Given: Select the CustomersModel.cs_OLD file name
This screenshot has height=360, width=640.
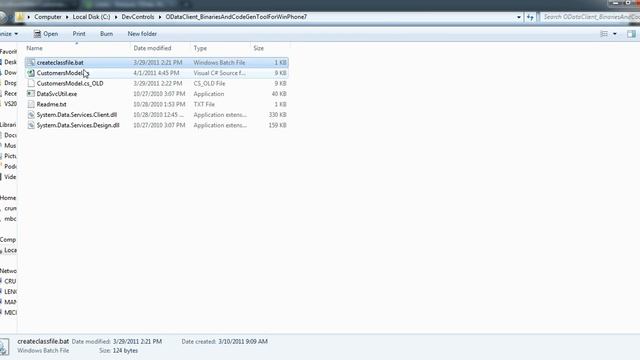Looking at the screenshot, I should click(70, 83).
